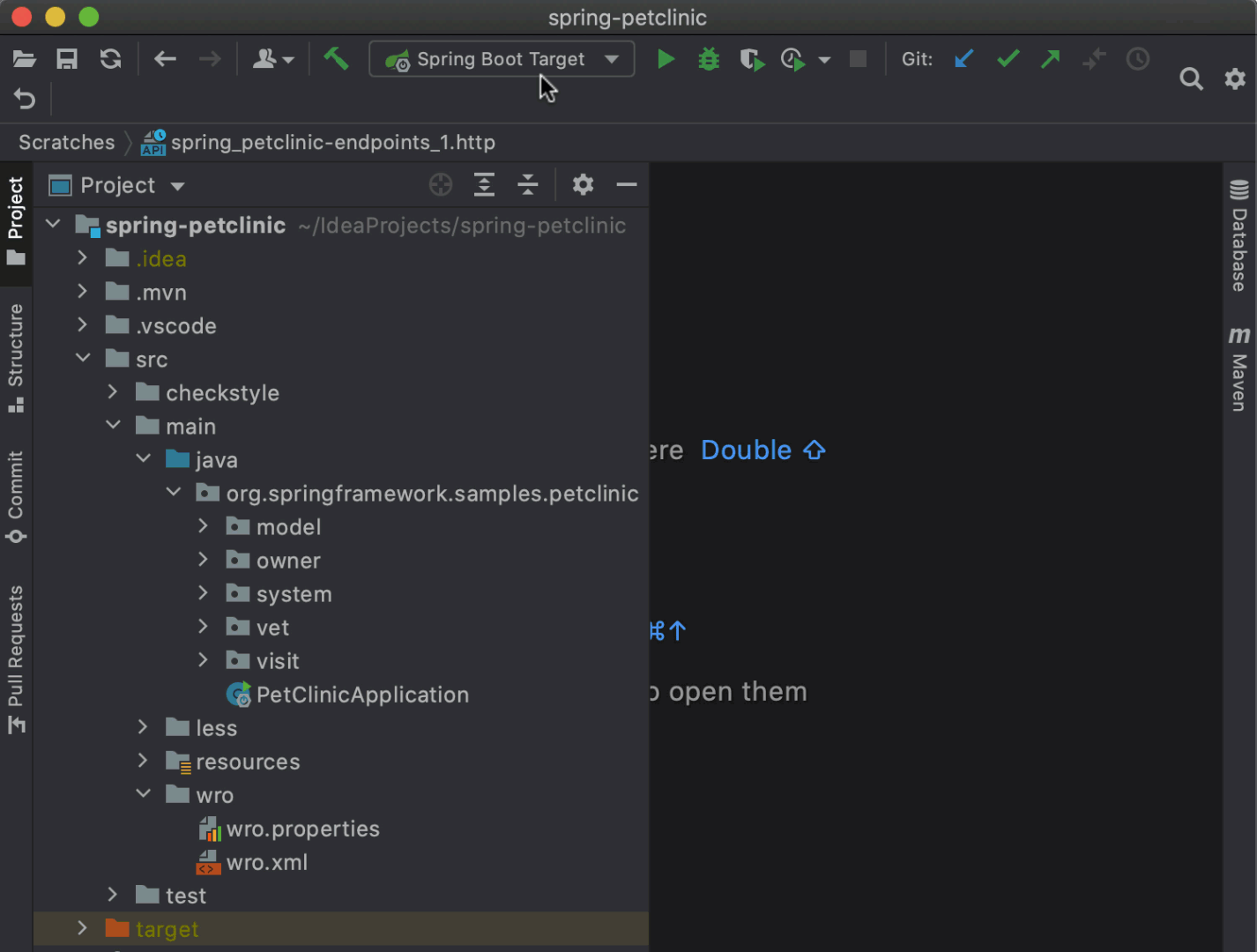Screen dimensions: 1257x952
Task: Open Search Everywhere via the magnifier icon
Action: [1191, 78]
